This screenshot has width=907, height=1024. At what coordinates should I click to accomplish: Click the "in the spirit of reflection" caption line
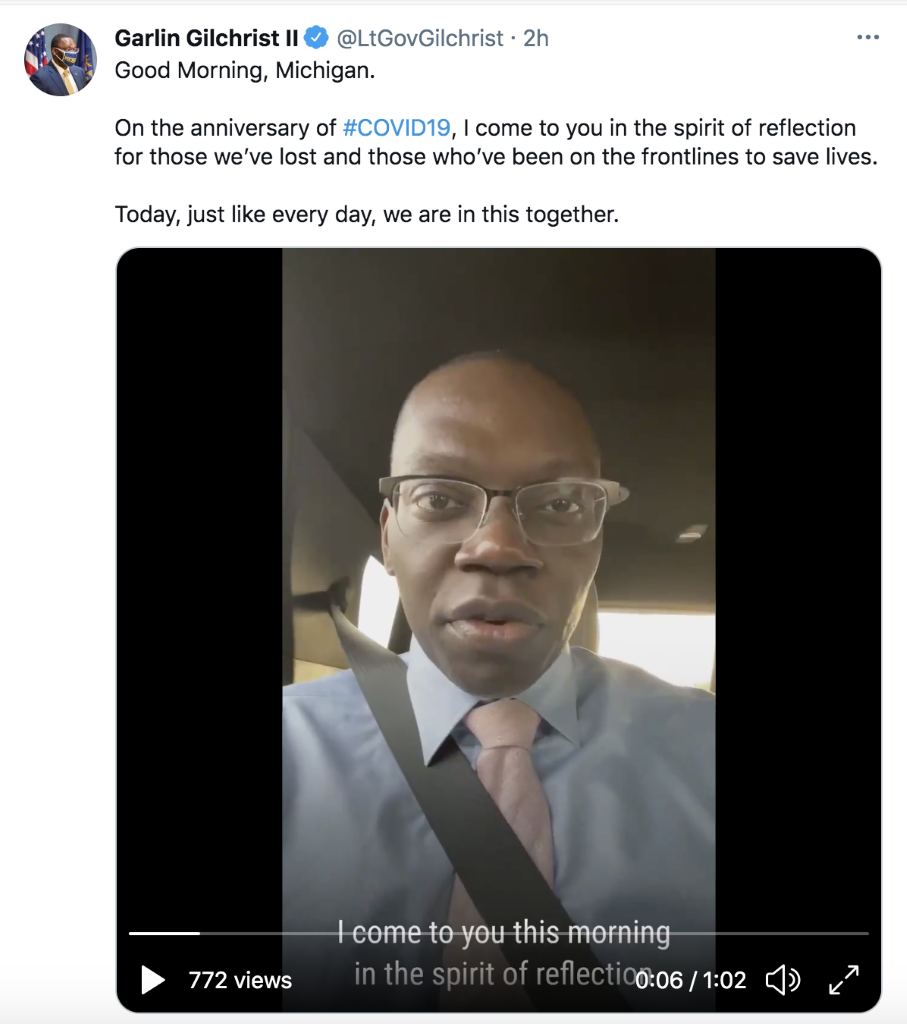tap(495, 973)
